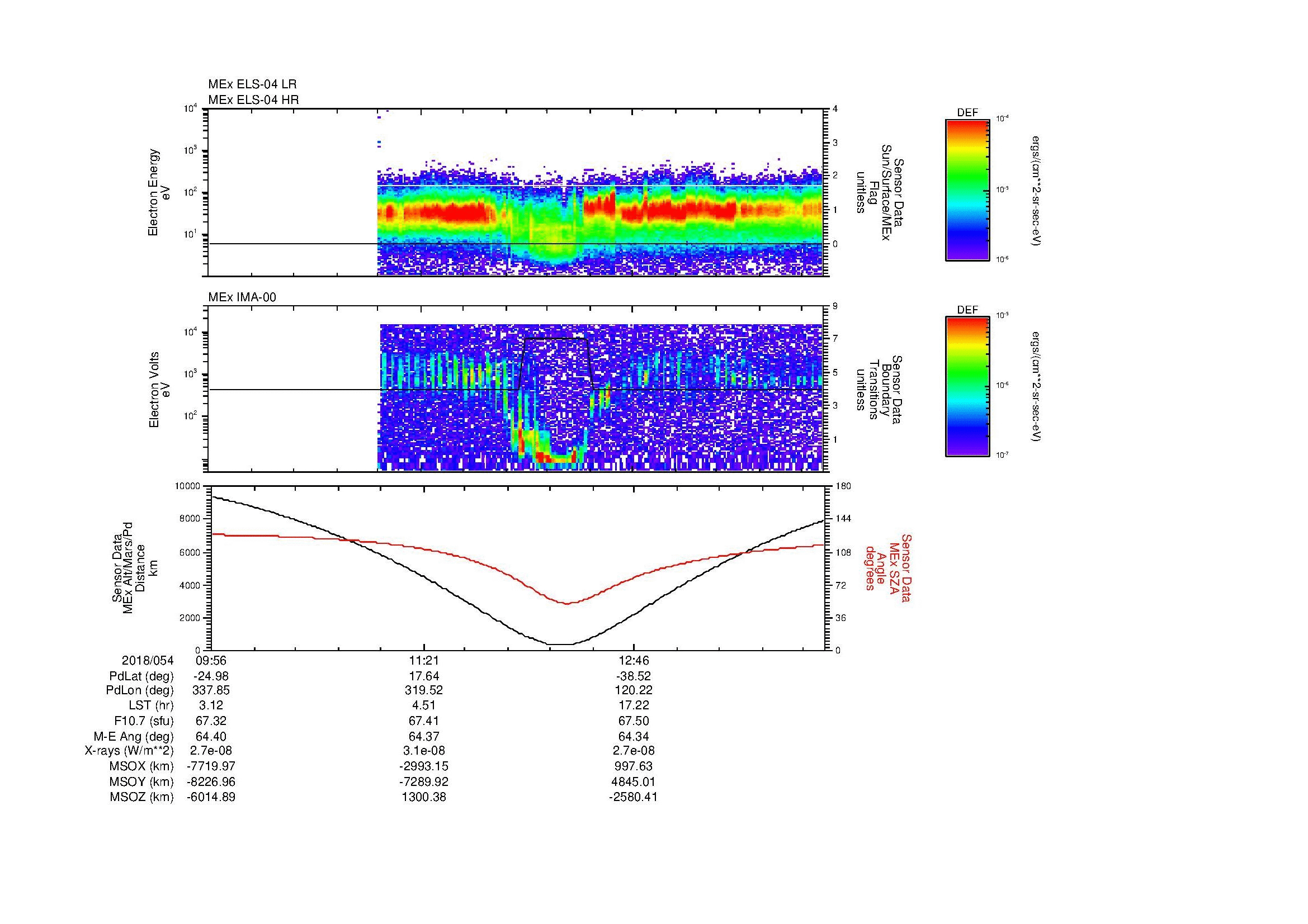Screen dimensions: 1308x924
Task: Click the 'MSOY (km)' row label
Action: tap(142, 782)
